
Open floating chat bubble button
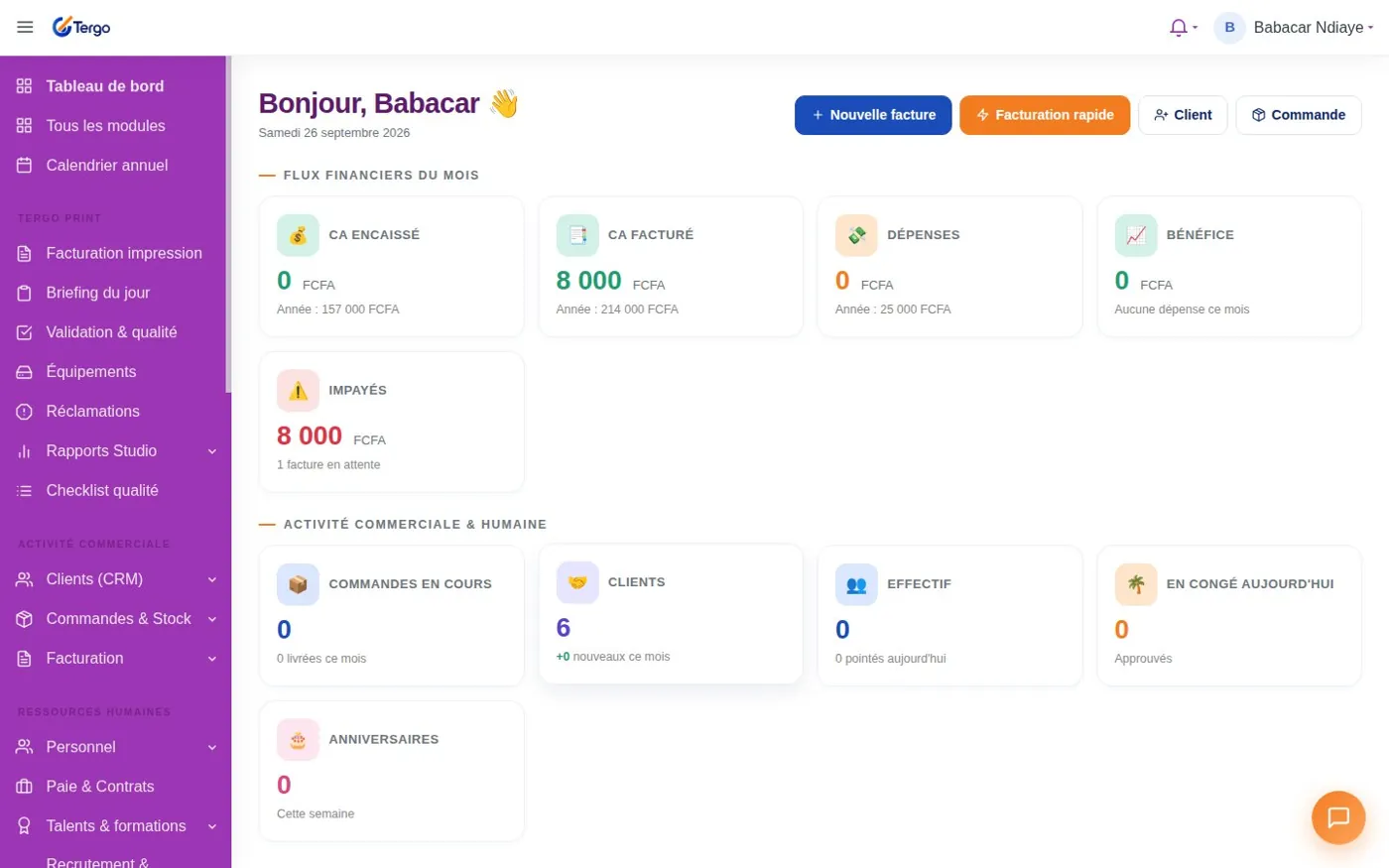pos(1338,817)
